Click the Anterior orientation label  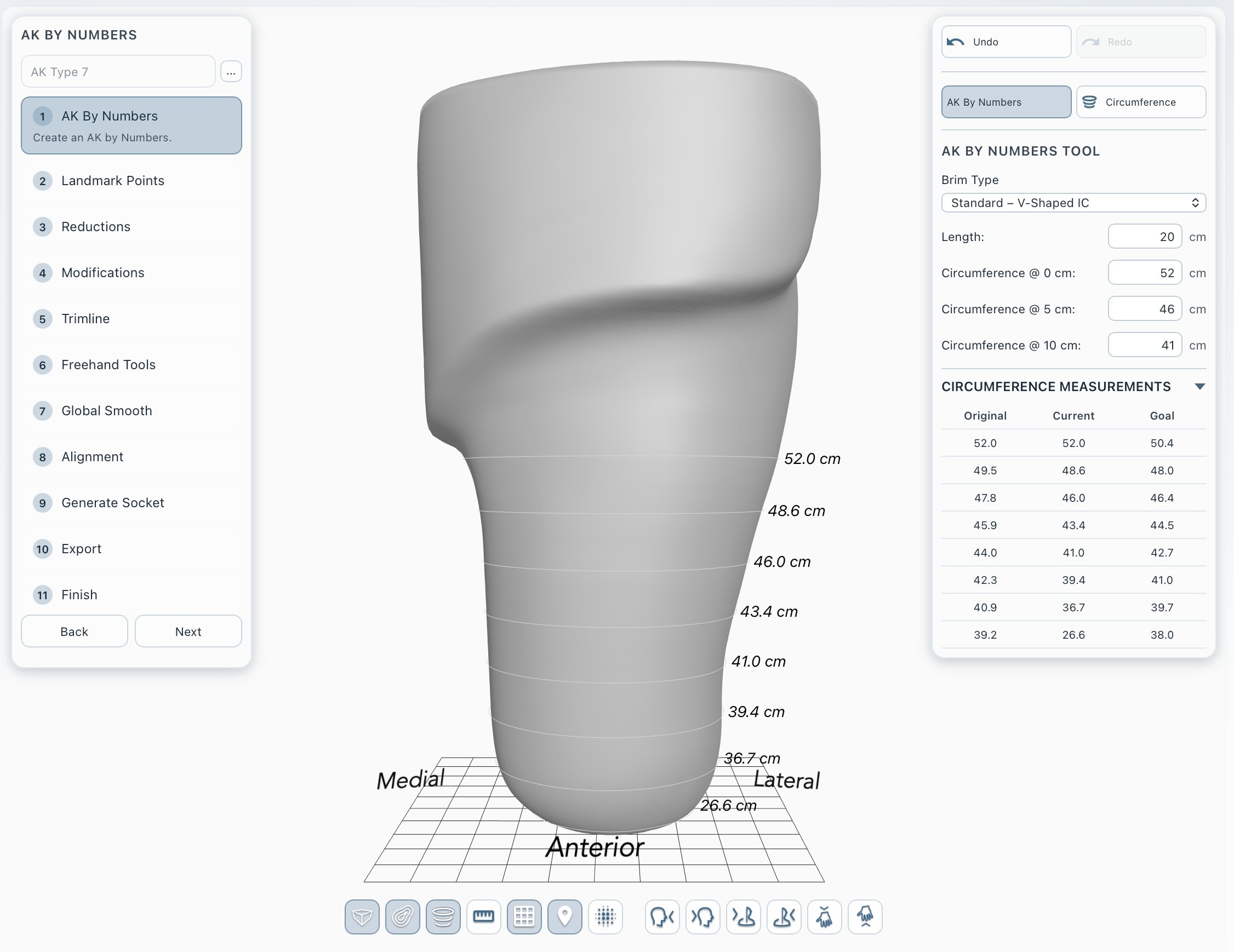[595, 847]
